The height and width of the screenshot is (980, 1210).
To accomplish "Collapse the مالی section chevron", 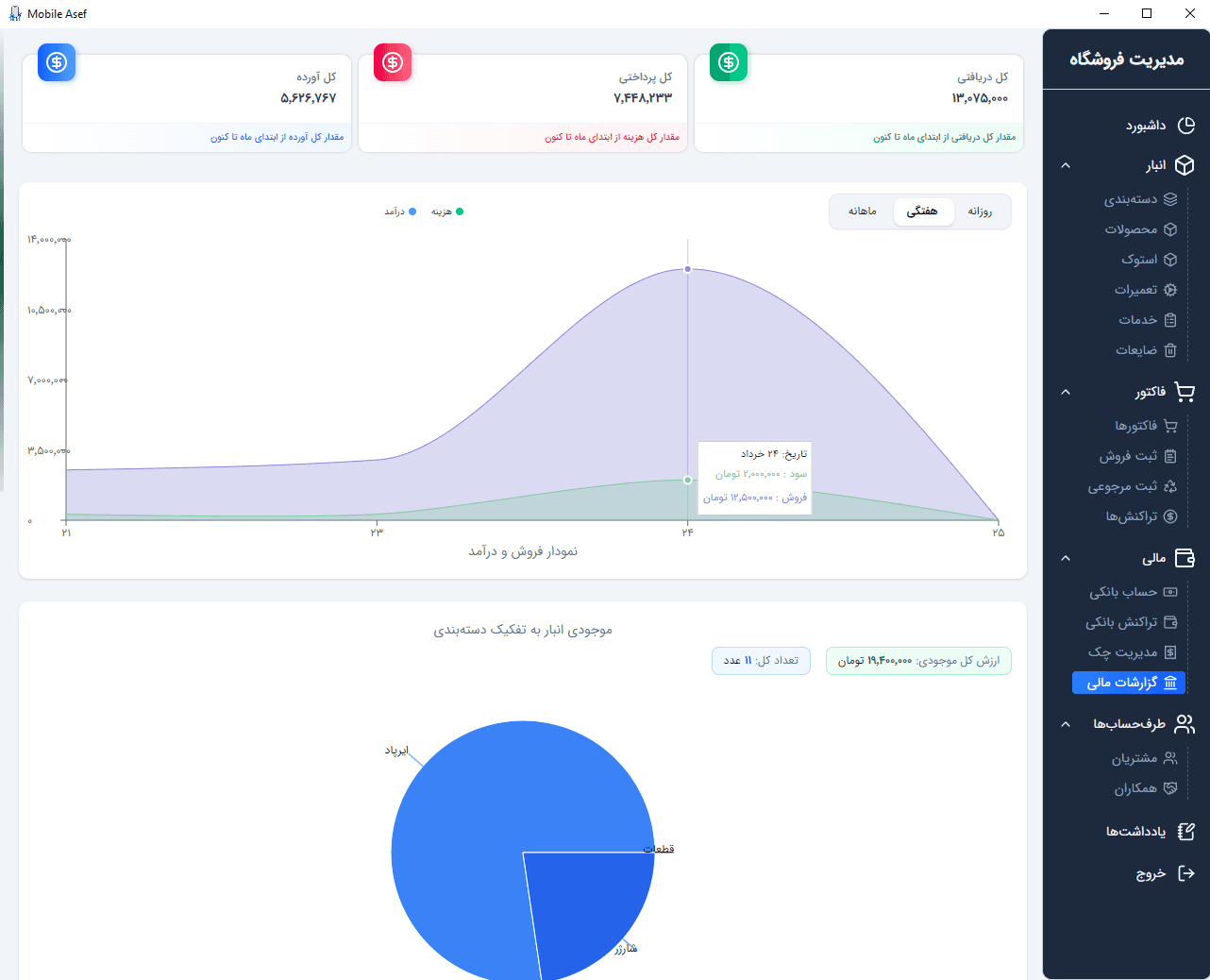I will [x=1066, y=558].
